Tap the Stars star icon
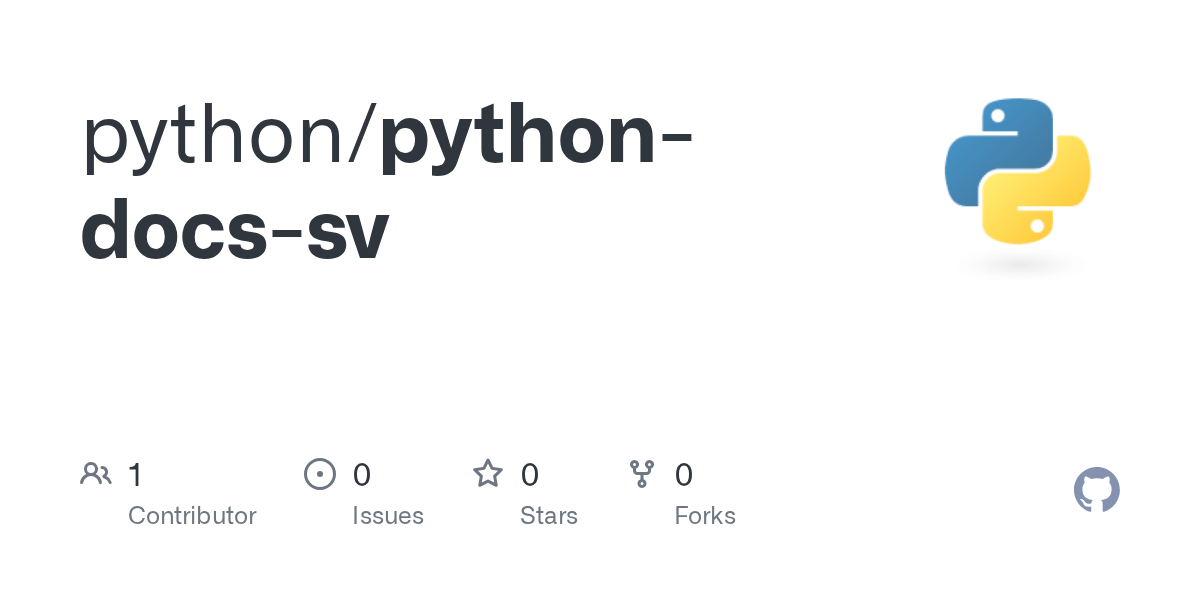The width and height of the screenshot is (1200, 600). (488, 474)
